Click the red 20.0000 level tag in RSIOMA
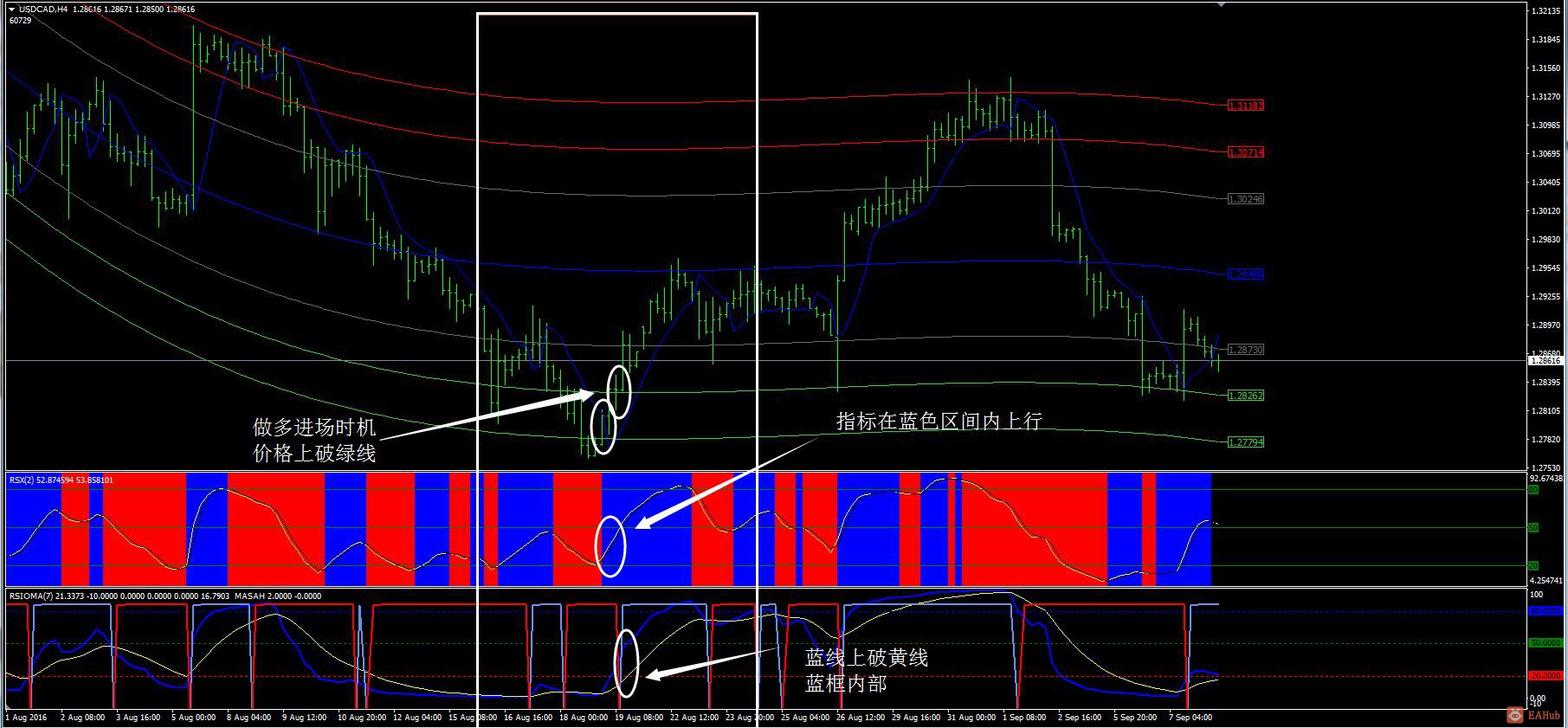 [1545, 676]
